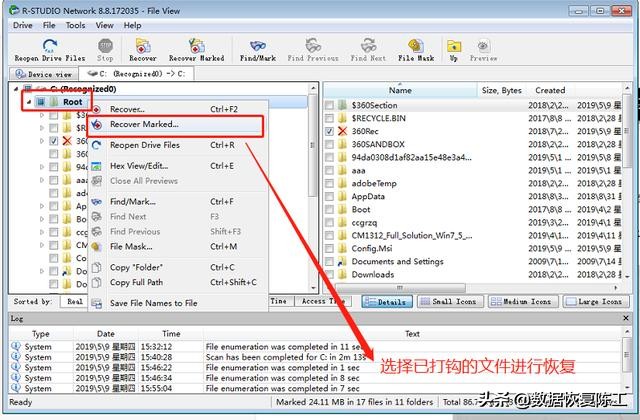Sort the file list by Created column
Viewport: 640px width, 420px height.
click(550, 90)
